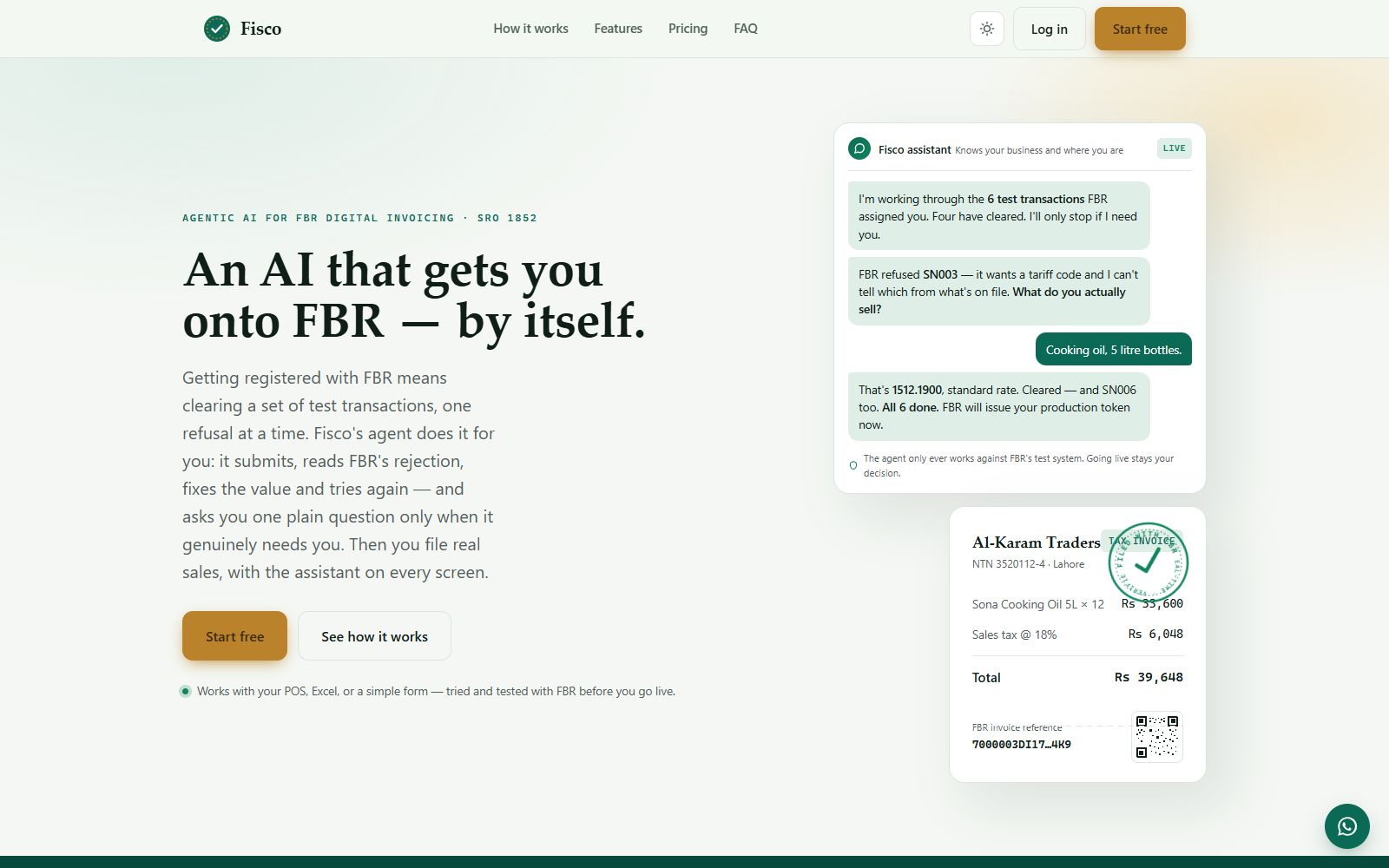Click the LIVE badge in assistant card

(1174, 148)
